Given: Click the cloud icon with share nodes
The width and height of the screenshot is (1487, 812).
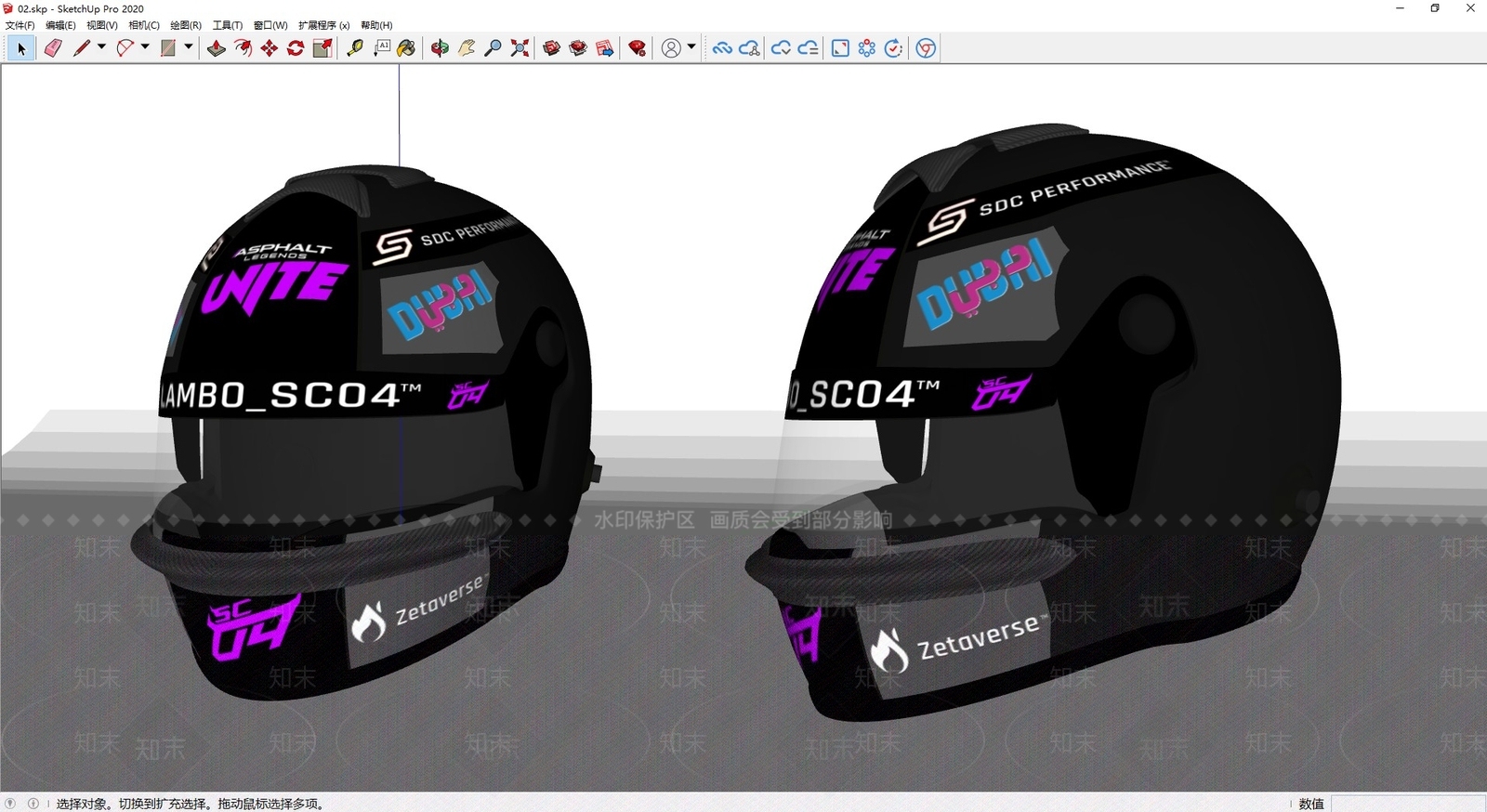Looking at the screenshot, I should [749, 48].
